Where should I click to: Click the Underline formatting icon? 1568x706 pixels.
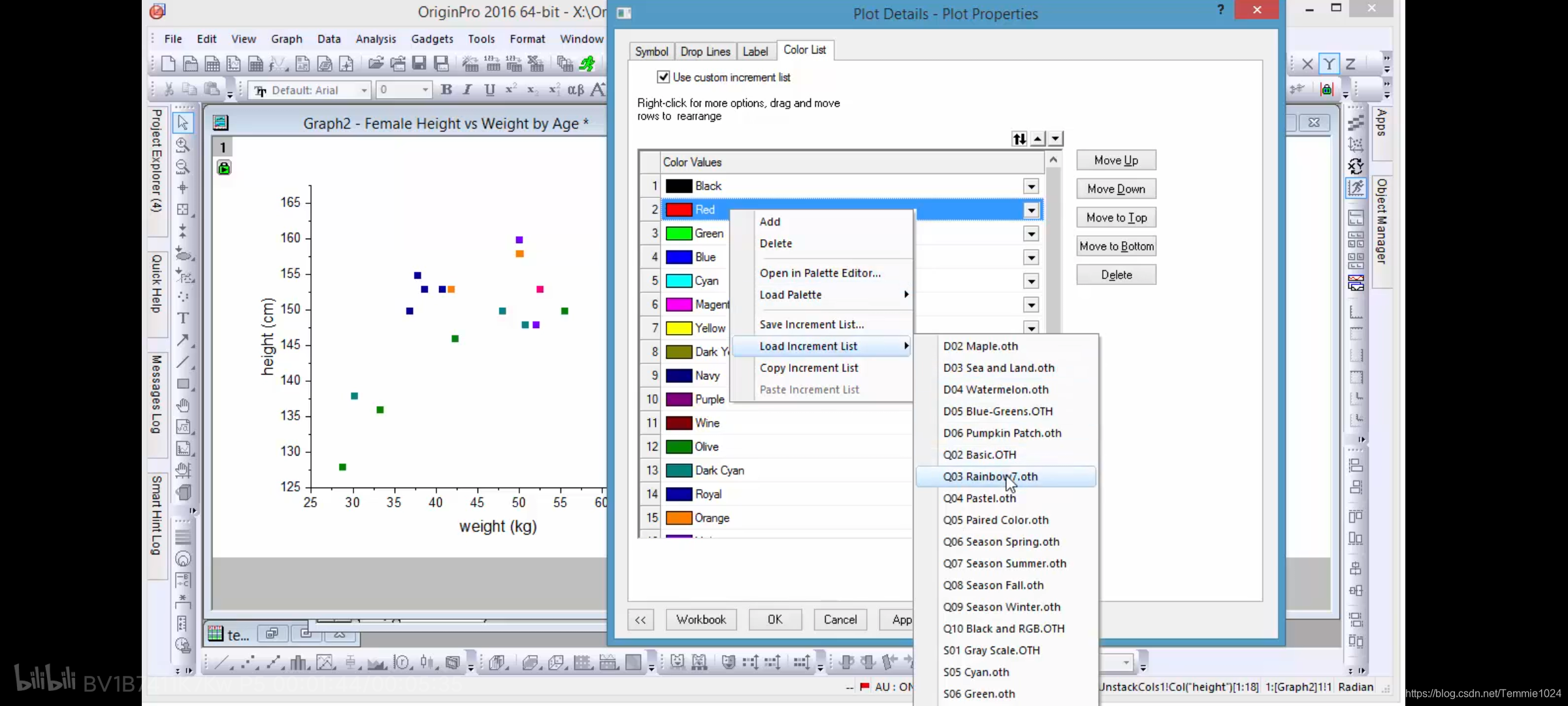pyautogui.click(x=489, y=90)
